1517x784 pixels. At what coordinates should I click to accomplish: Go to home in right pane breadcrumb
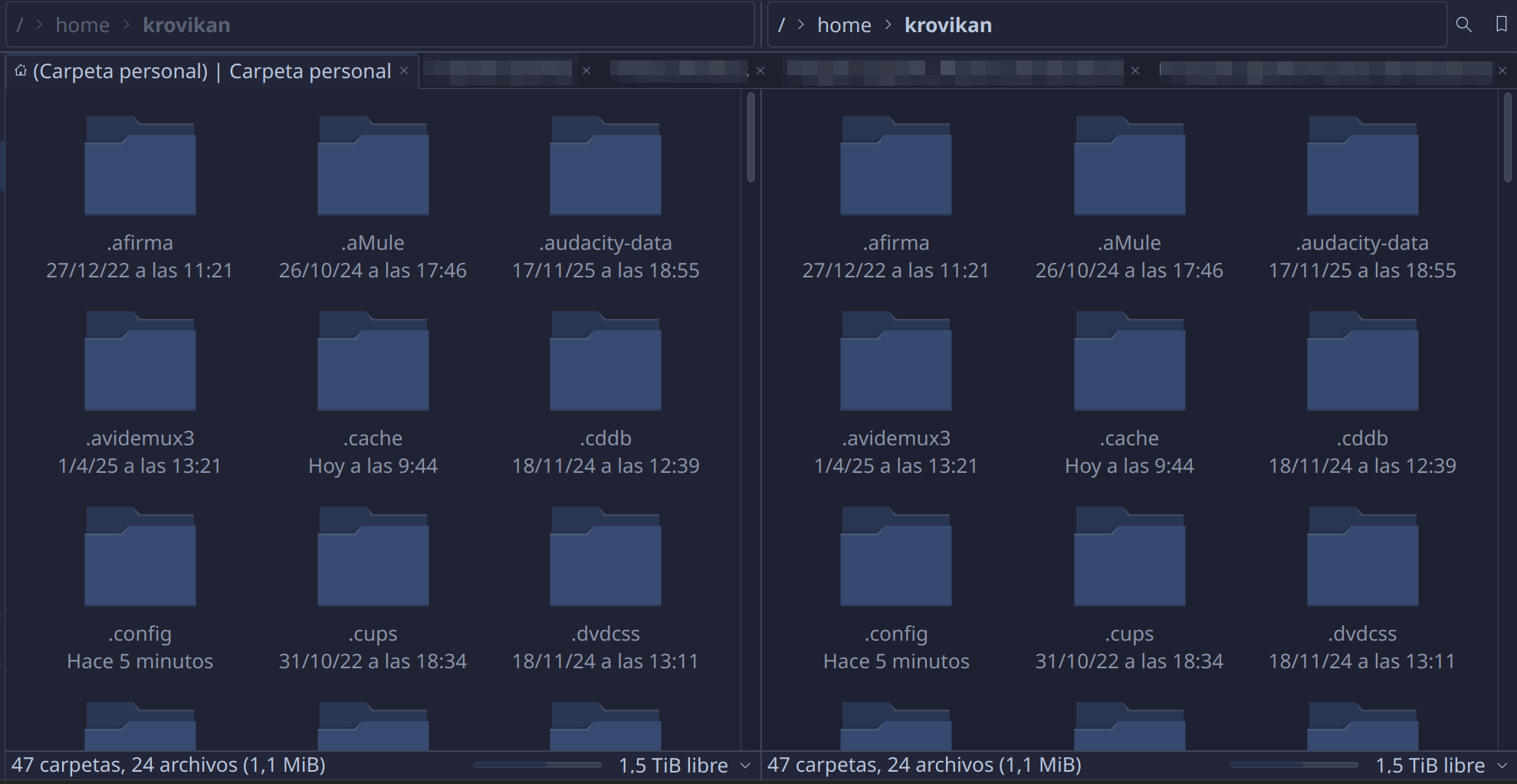point(843,25)
